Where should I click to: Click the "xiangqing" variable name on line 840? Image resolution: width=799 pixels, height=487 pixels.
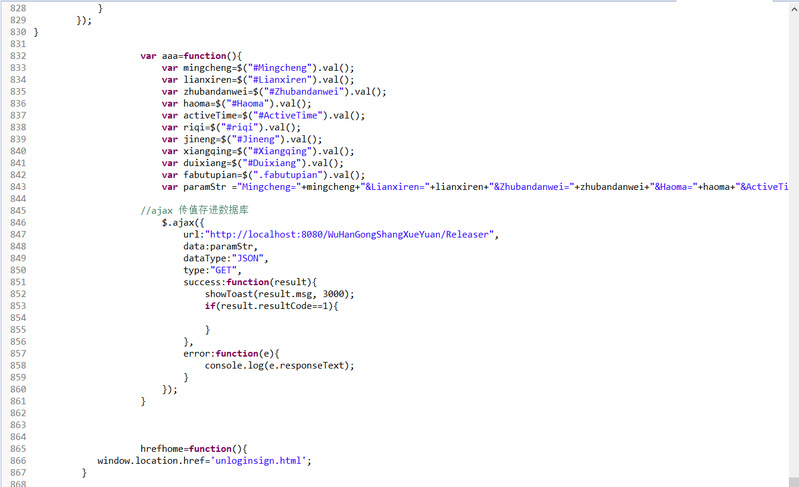(207, 151)
